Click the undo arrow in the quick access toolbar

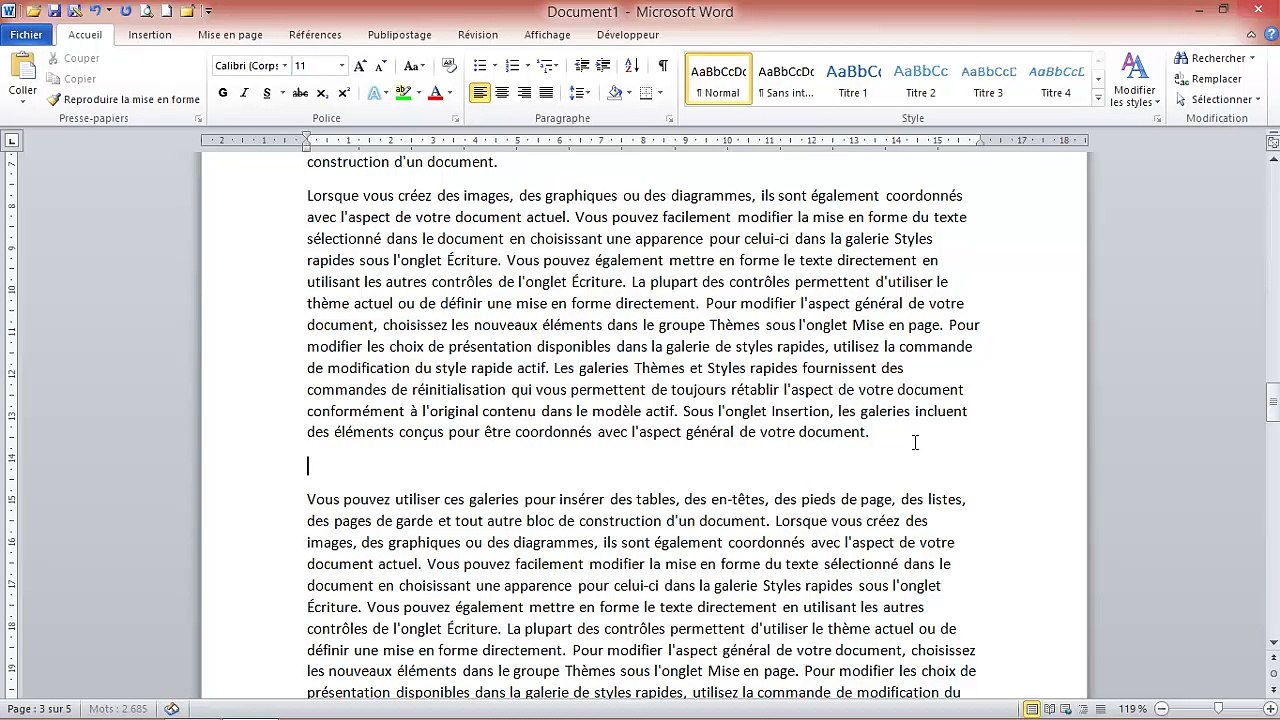(x=96, y=11)
